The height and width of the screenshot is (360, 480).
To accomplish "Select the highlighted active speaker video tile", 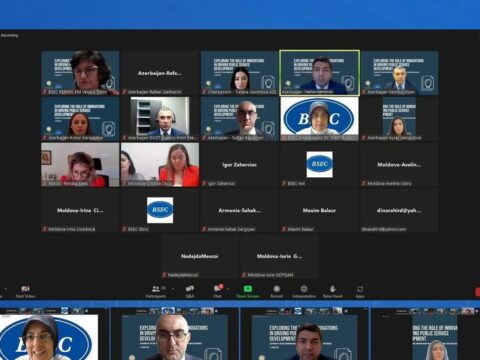I will click(x=319, y=73).
